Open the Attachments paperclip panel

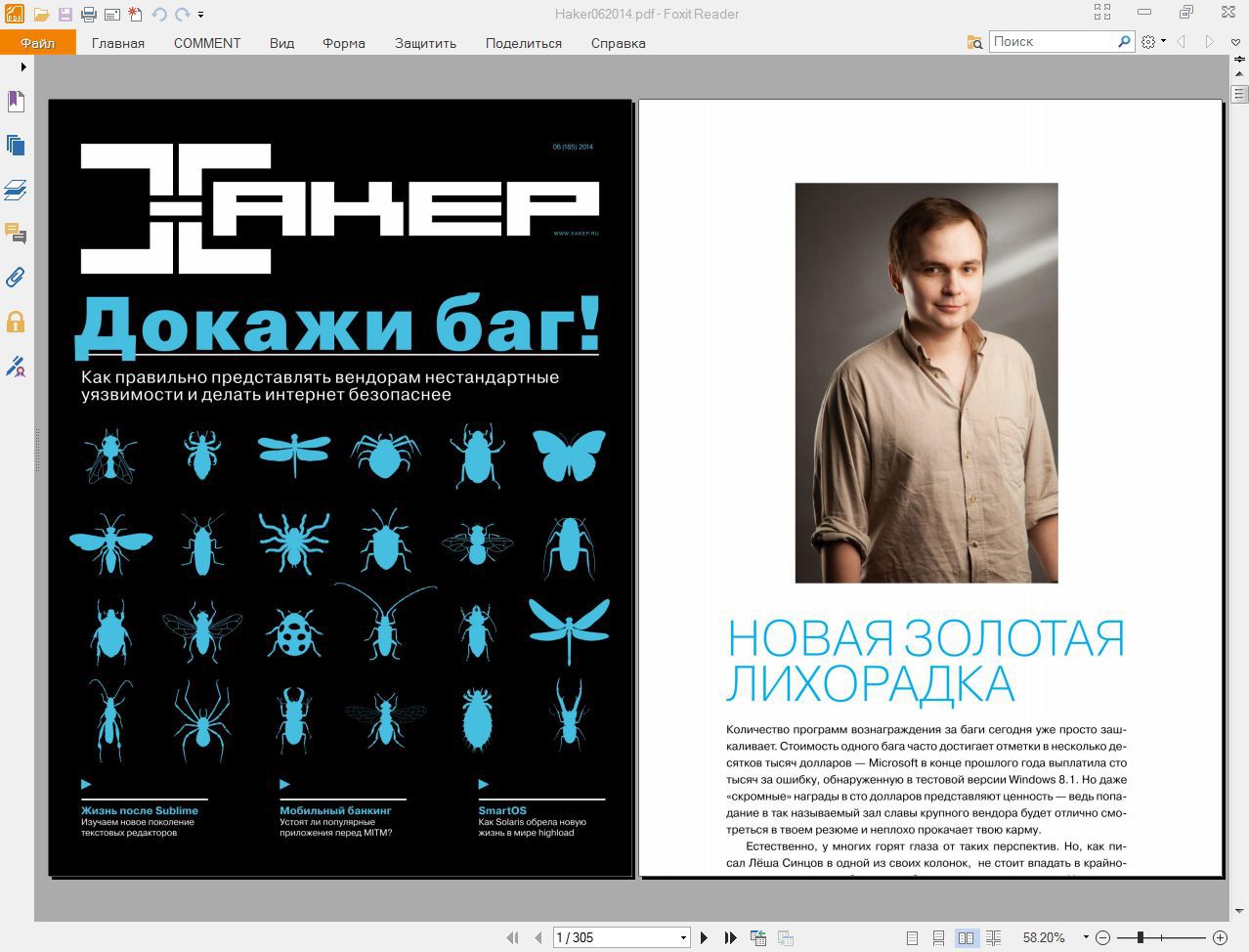[x=16, y=278]
